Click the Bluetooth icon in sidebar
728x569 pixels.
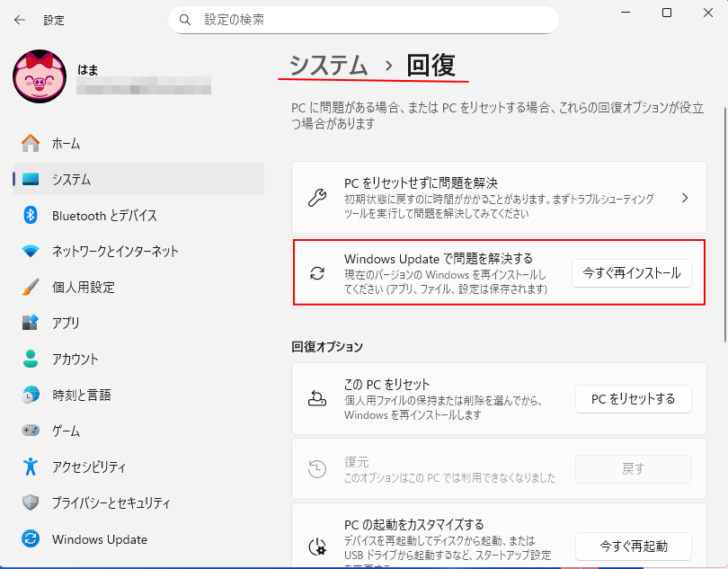31,215
